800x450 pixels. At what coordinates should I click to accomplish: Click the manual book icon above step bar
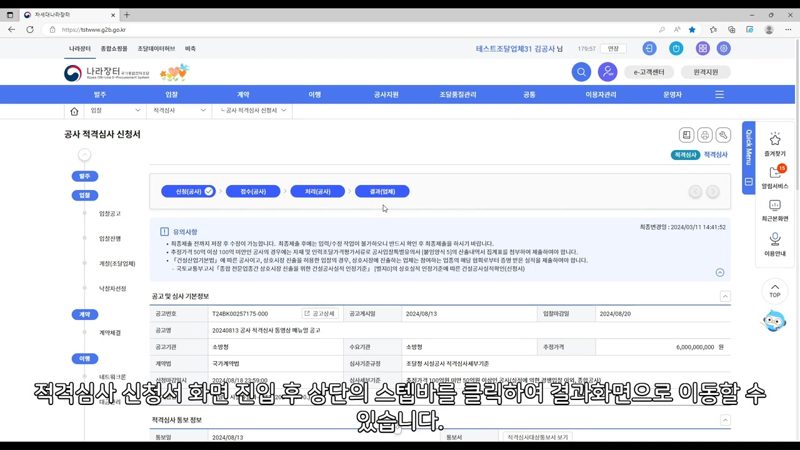686,135
